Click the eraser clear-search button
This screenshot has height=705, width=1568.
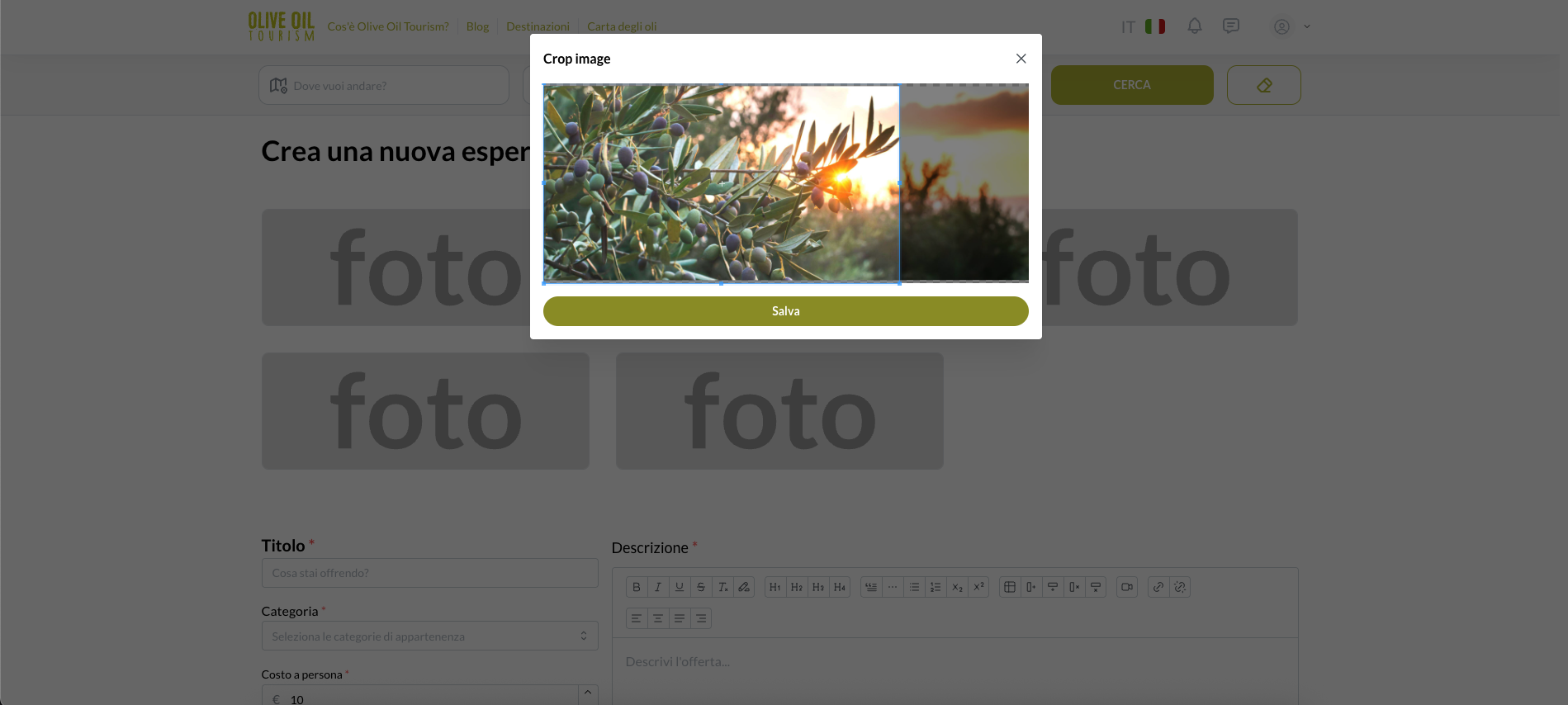pos(1263,85)
